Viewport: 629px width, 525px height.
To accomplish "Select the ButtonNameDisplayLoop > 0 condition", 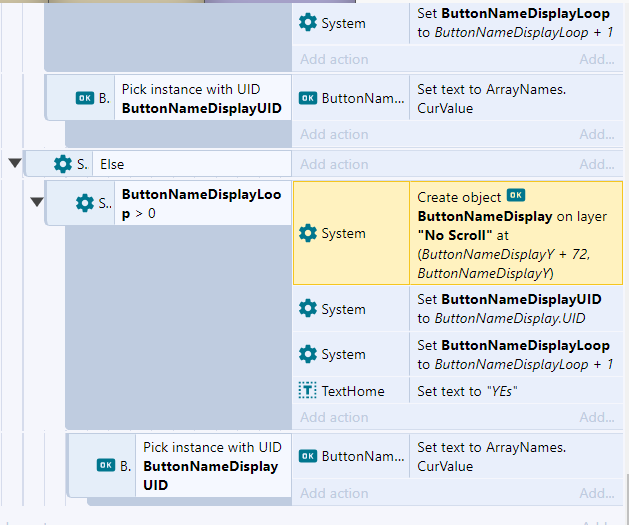I will pyautogui.click(x=203, y=203).
